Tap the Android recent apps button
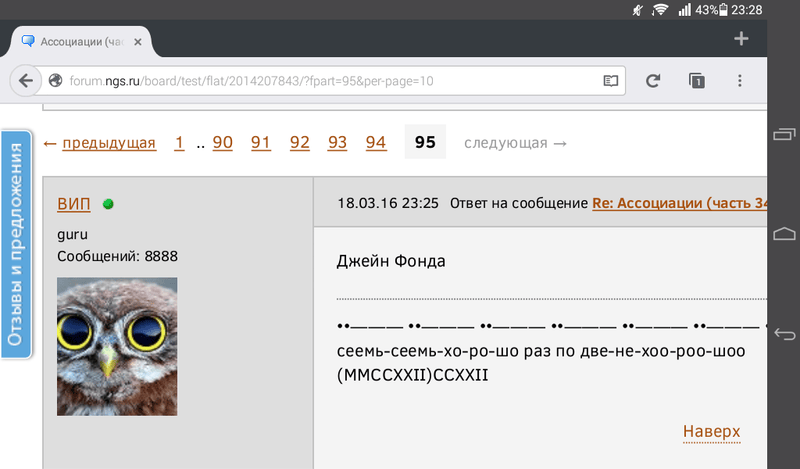The height and width of the screenshot is (469, 800). (784, 134)
